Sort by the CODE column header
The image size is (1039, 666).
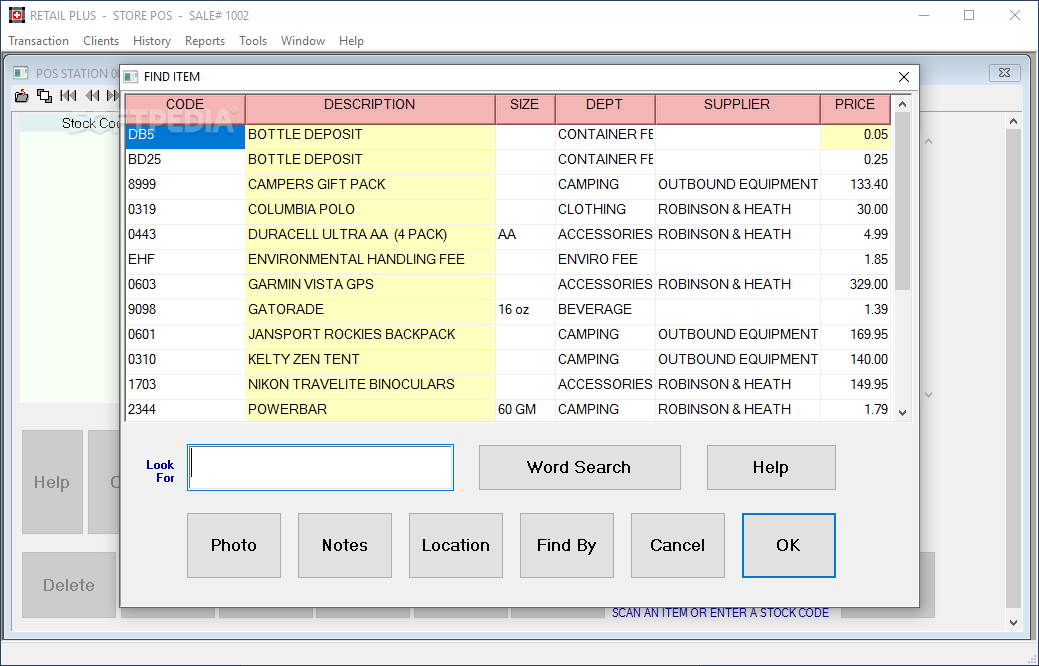[185, 109]
